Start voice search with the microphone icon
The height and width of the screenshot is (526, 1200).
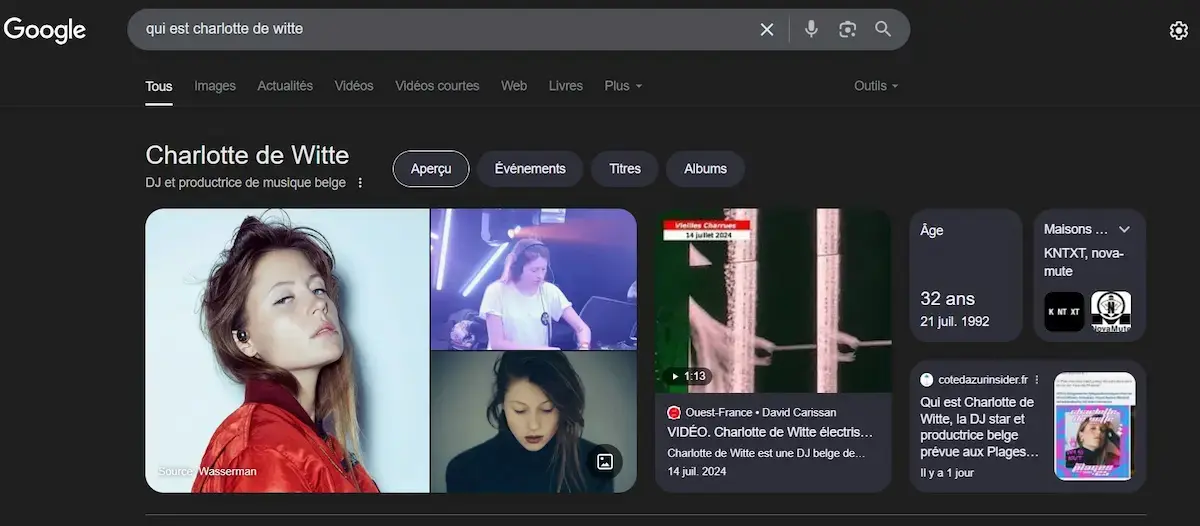811,29
